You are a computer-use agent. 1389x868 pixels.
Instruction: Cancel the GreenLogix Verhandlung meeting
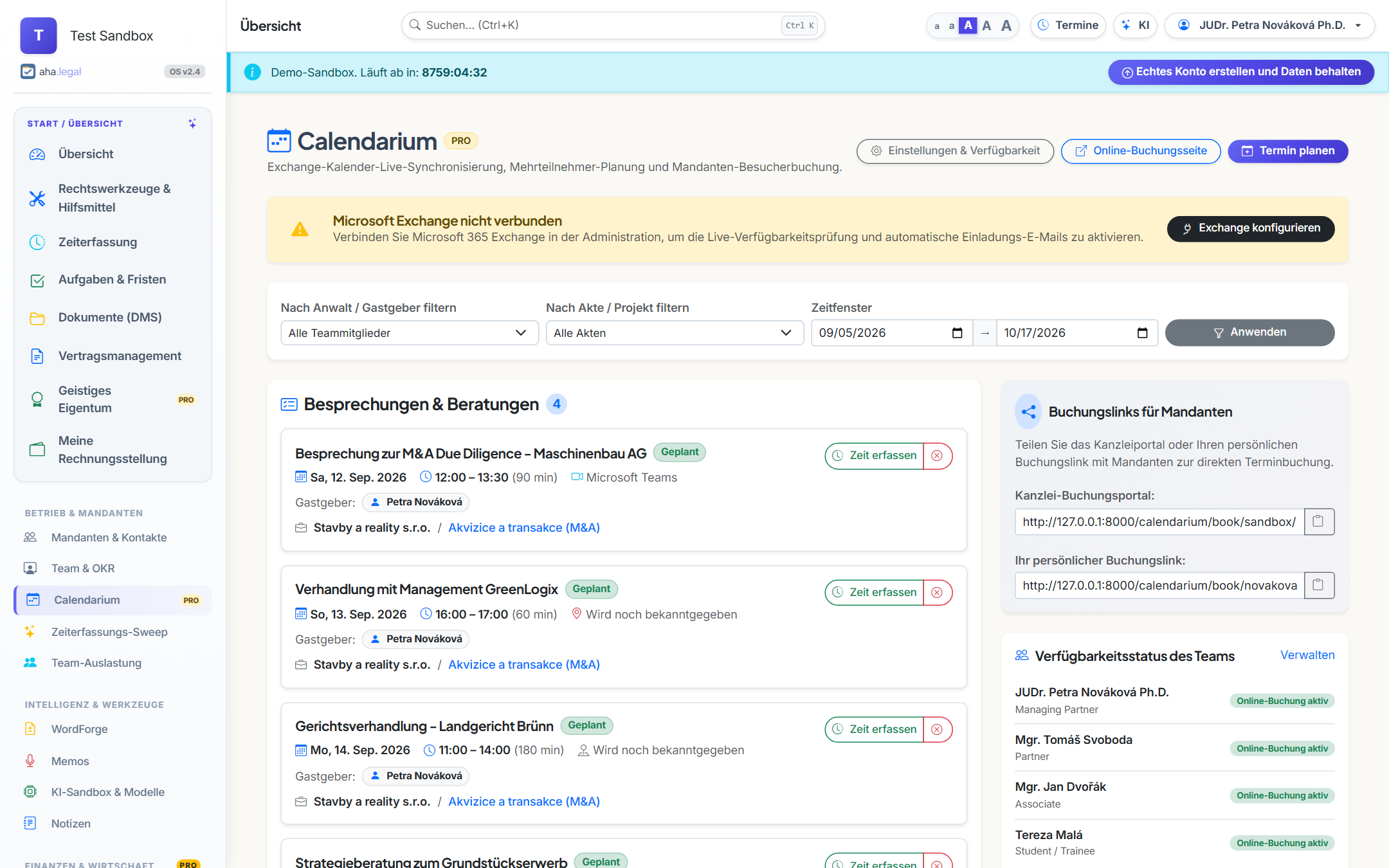(938, 593)
